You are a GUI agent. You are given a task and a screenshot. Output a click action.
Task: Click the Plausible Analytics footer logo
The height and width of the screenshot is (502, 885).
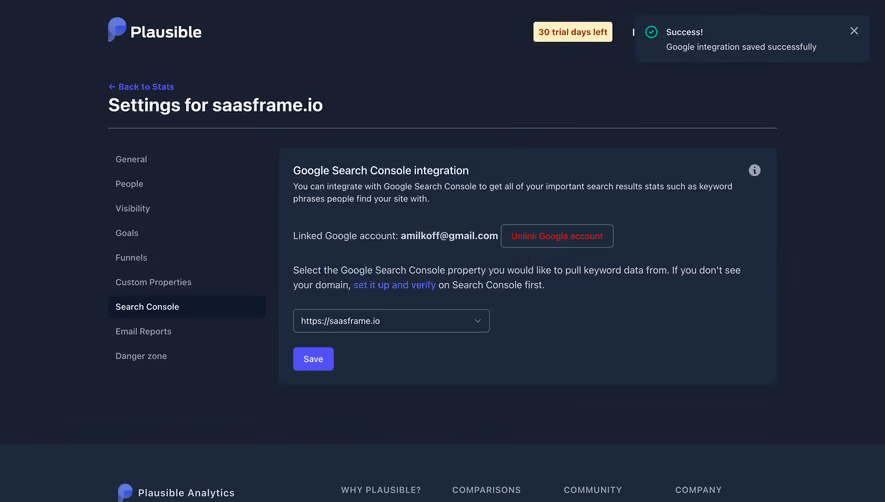[x=176, y=492]
